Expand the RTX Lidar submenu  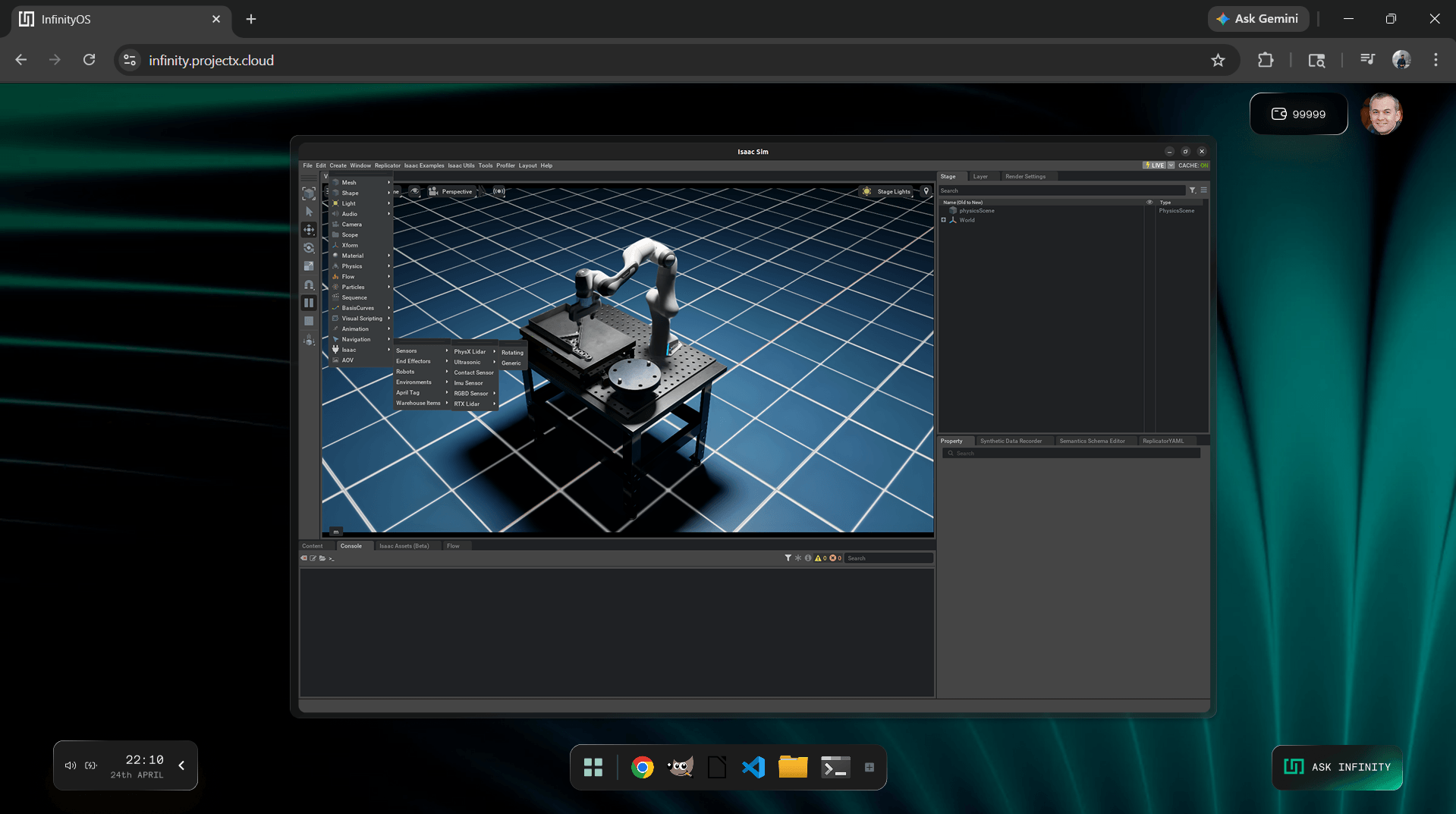pos(474,404)
